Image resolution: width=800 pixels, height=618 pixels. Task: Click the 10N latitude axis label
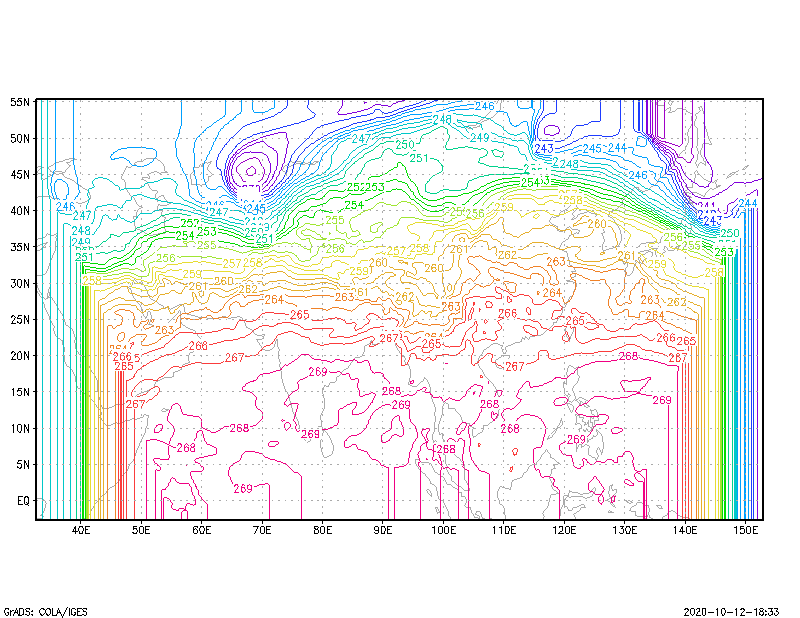pyautogui.click(x=20, y=428)
